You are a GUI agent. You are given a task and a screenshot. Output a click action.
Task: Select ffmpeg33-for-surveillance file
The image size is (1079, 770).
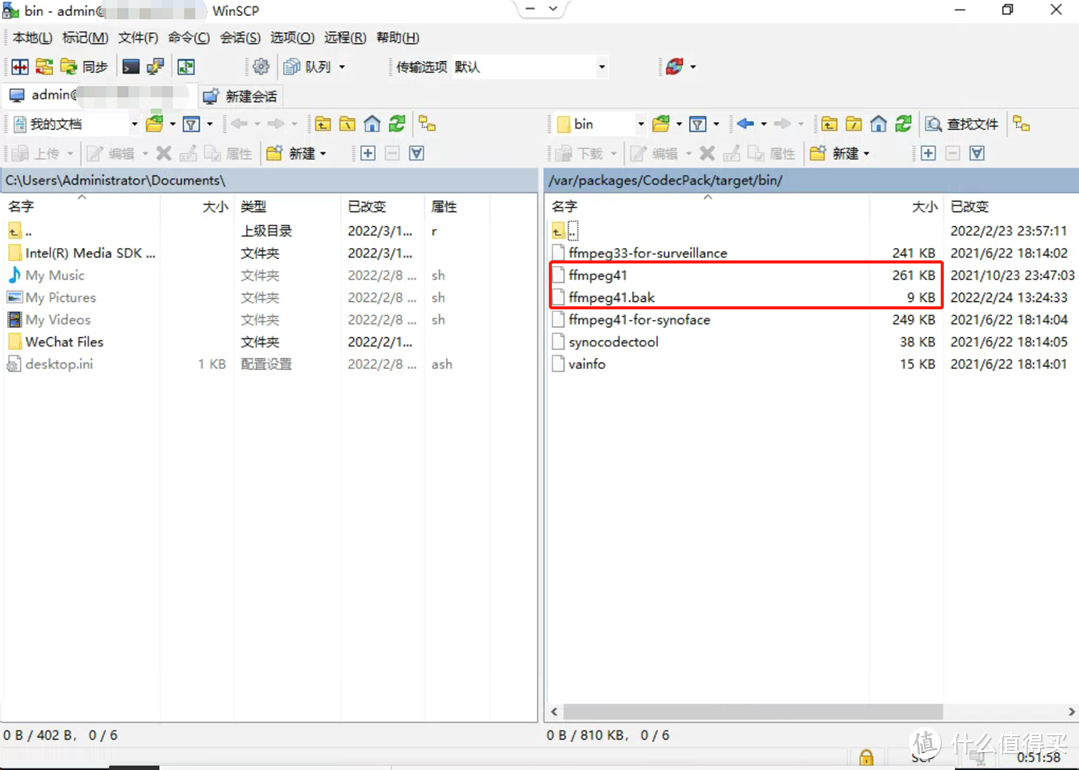648,253
